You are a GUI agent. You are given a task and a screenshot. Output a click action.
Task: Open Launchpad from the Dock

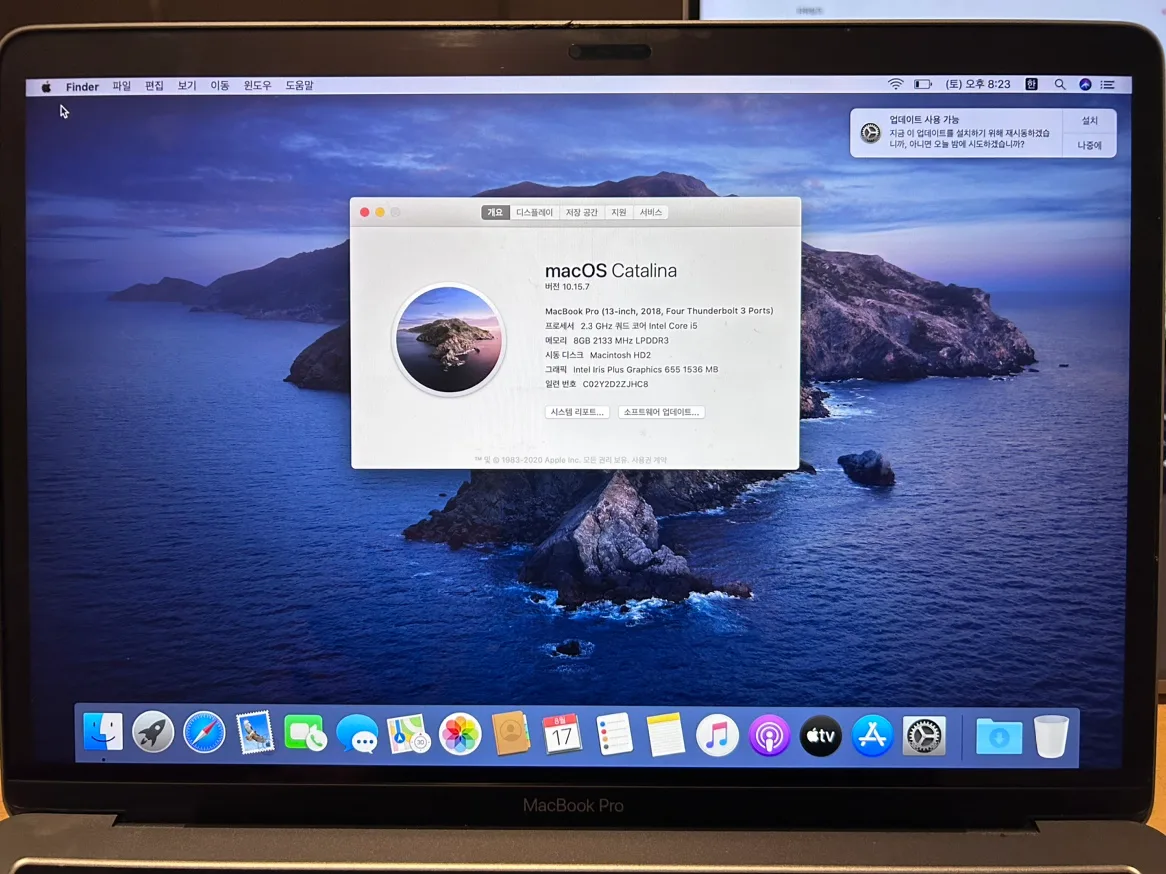[x=153, y=735]
